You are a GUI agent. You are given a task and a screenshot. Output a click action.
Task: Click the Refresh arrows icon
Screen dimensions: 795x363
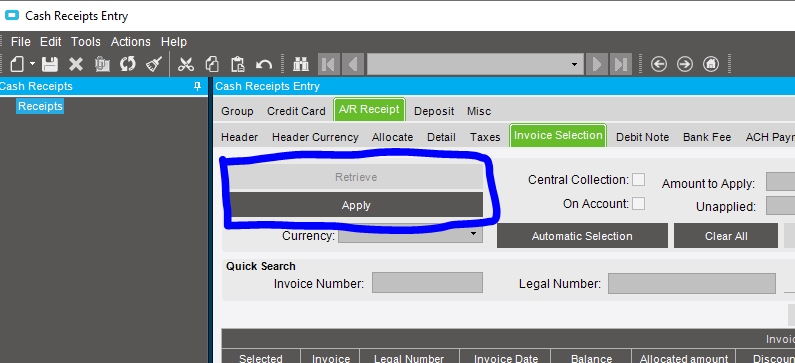click(128, 64)
